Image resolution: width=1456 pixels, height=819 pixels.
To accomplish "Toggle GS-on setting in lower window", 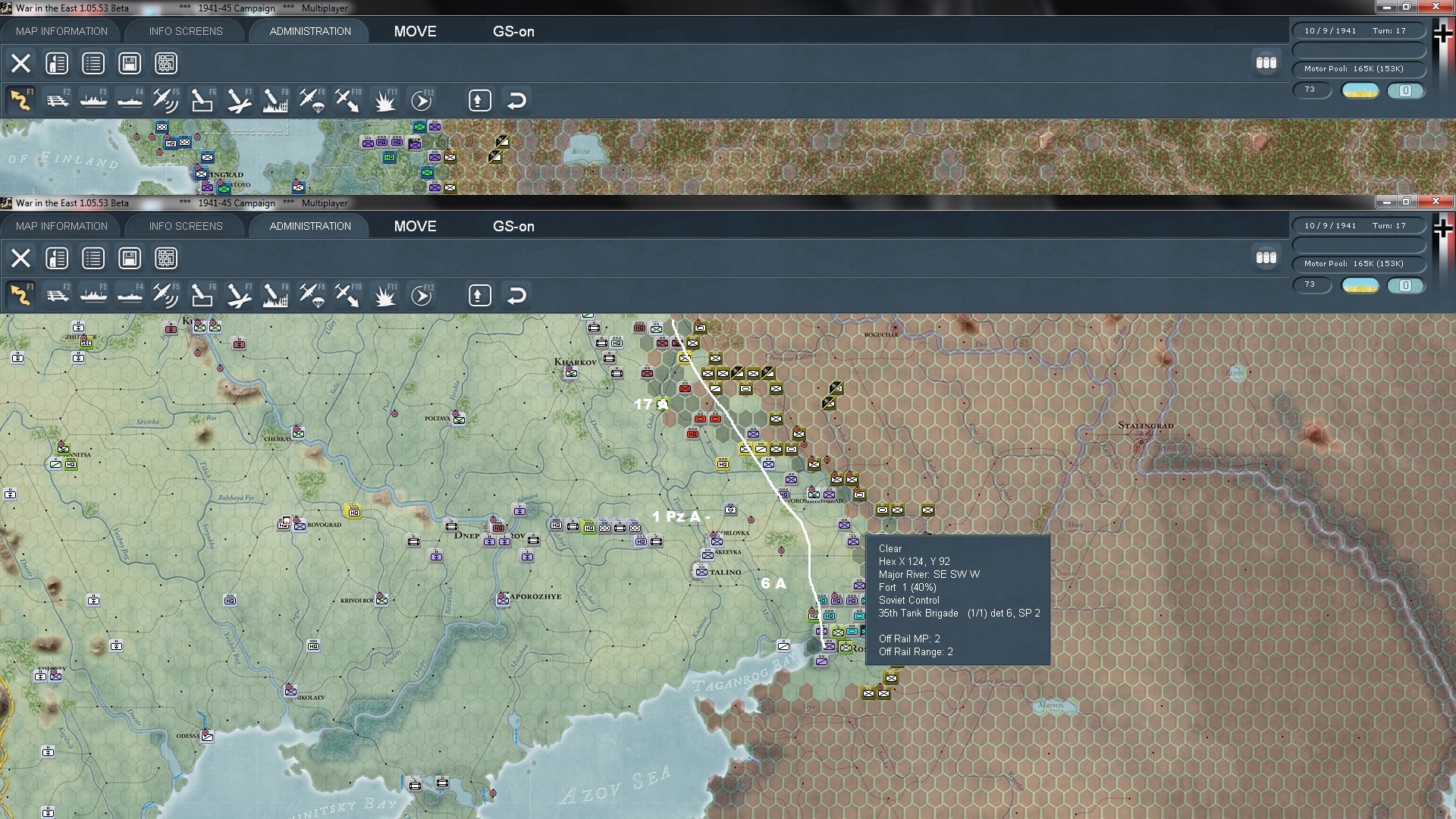I will point(513,226).
